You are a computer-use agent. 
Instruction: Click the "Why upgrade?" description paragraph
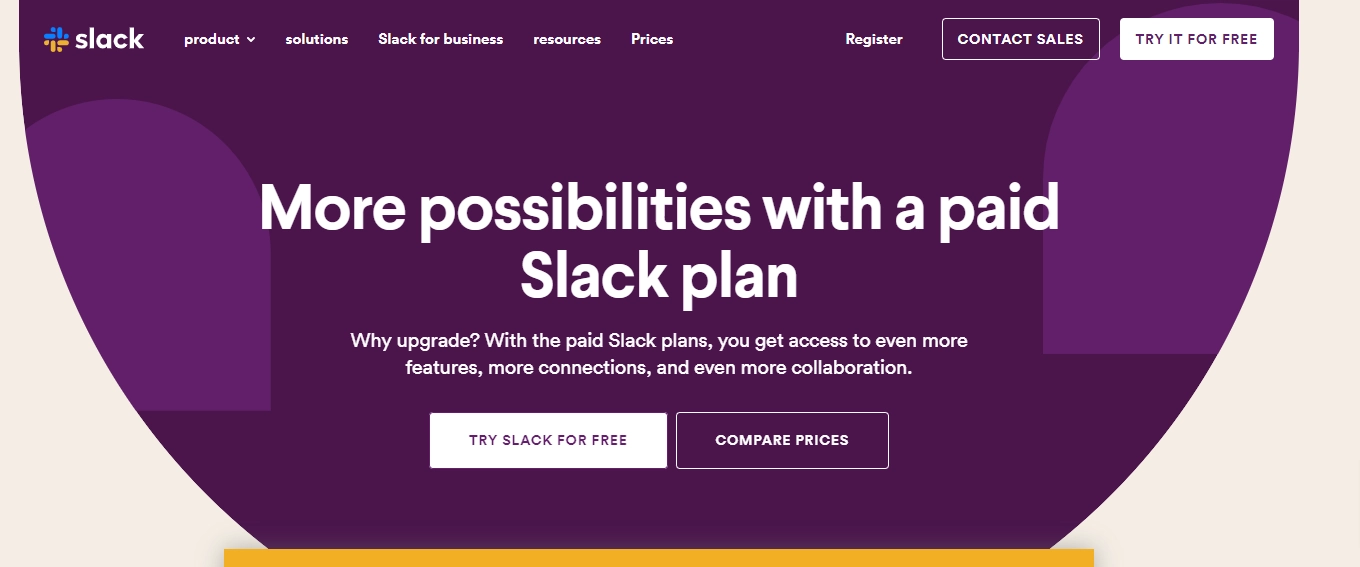click(659, 354)
